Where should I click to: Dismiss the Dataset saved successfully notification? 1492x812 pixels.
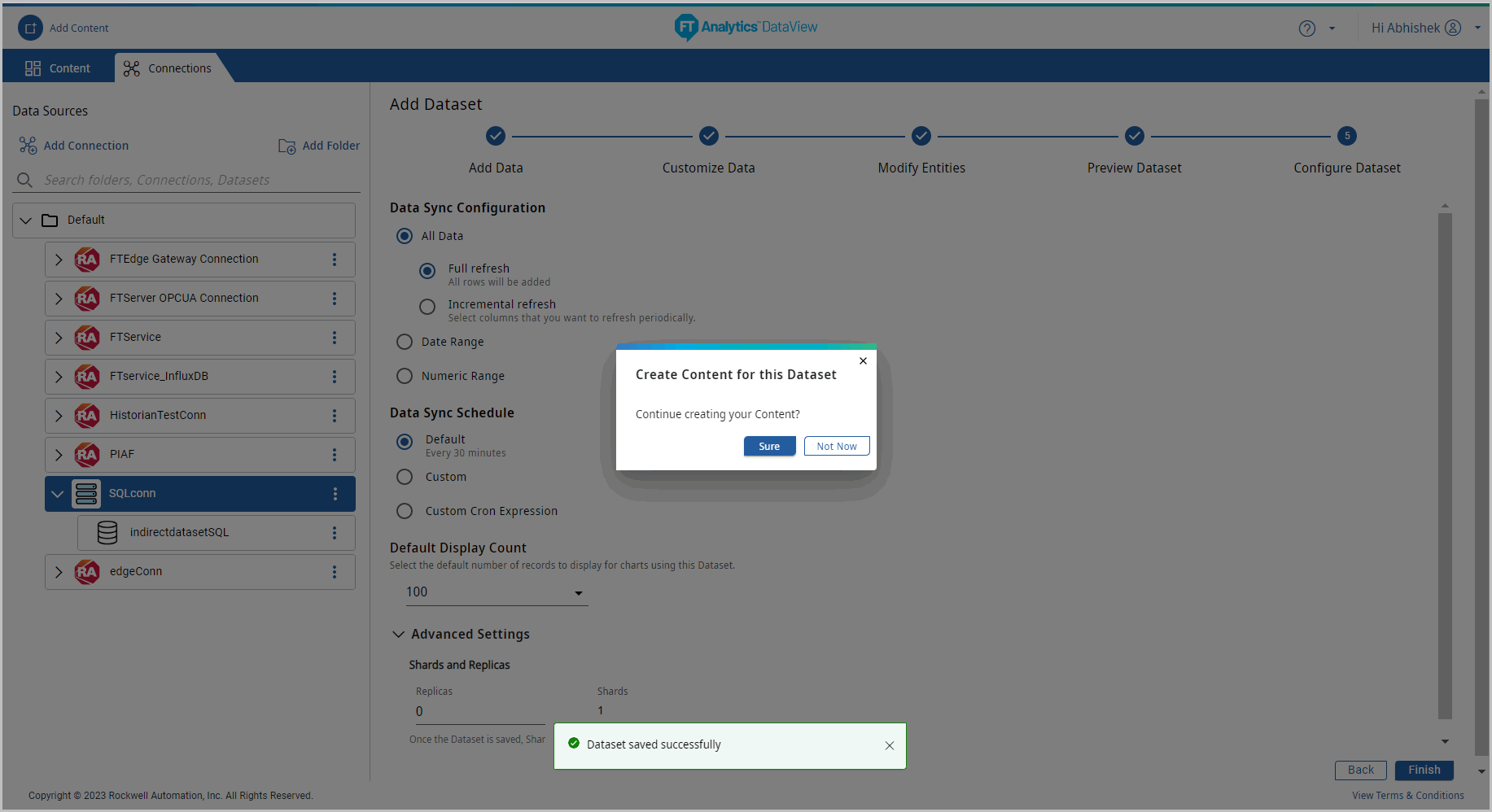[x=889, y=745]
